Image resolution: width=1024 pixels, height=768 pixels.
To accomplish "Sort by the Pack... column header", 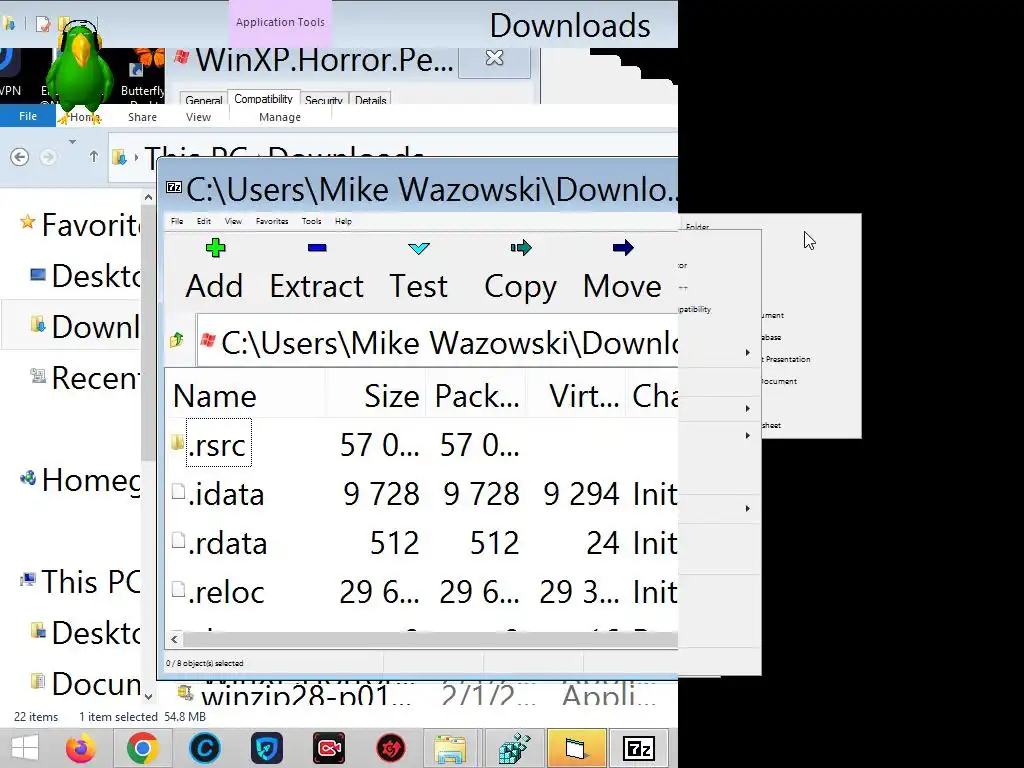I will (476, 396).
